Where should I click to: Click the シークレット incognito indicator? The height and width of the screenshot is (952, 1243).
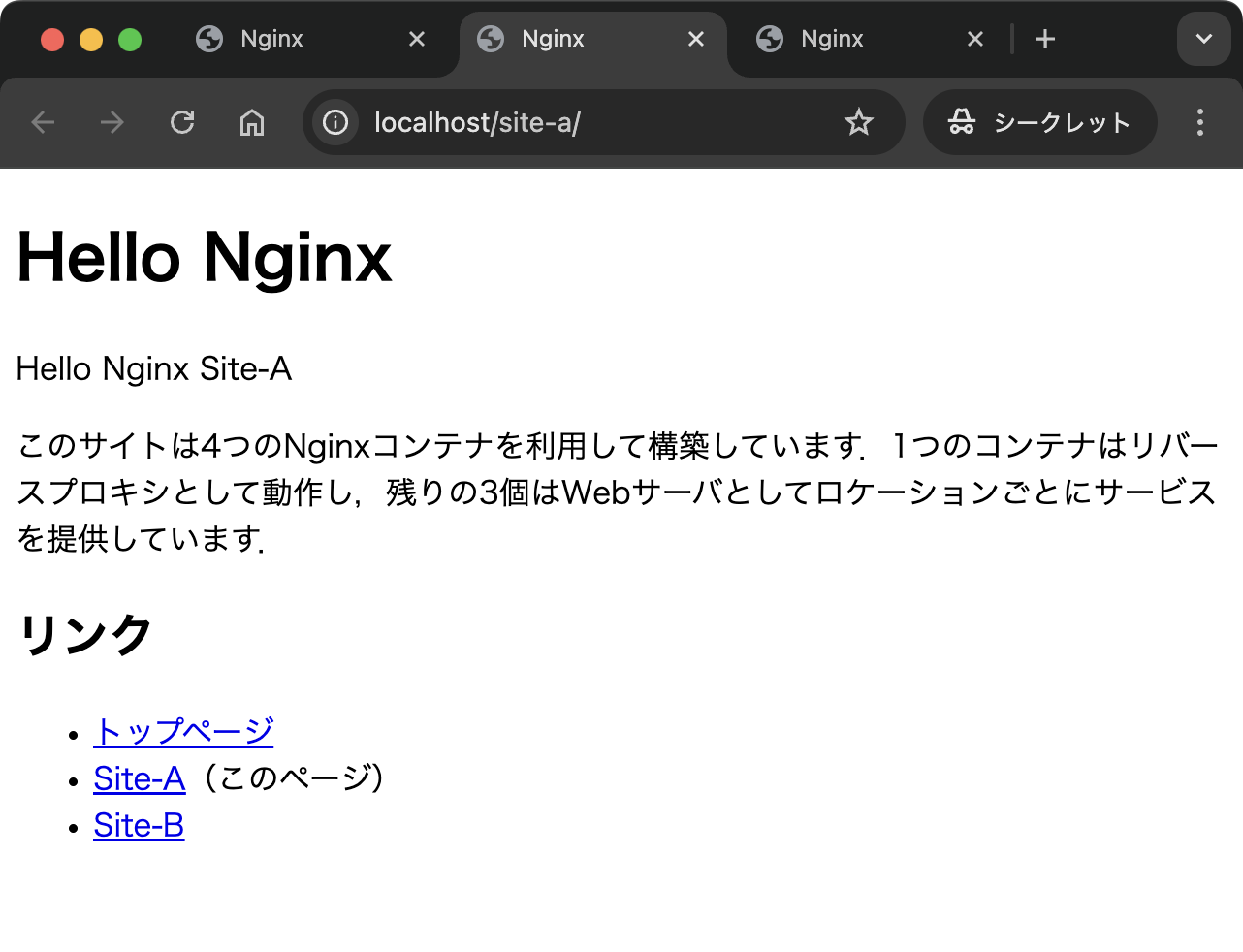coord(1040,122)
